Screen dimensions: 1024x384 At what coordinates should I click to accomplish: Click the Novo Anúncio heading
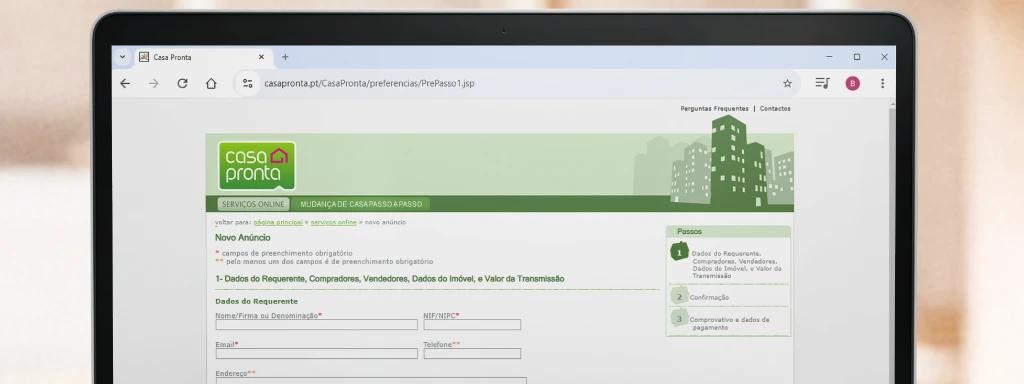(242, 238)
